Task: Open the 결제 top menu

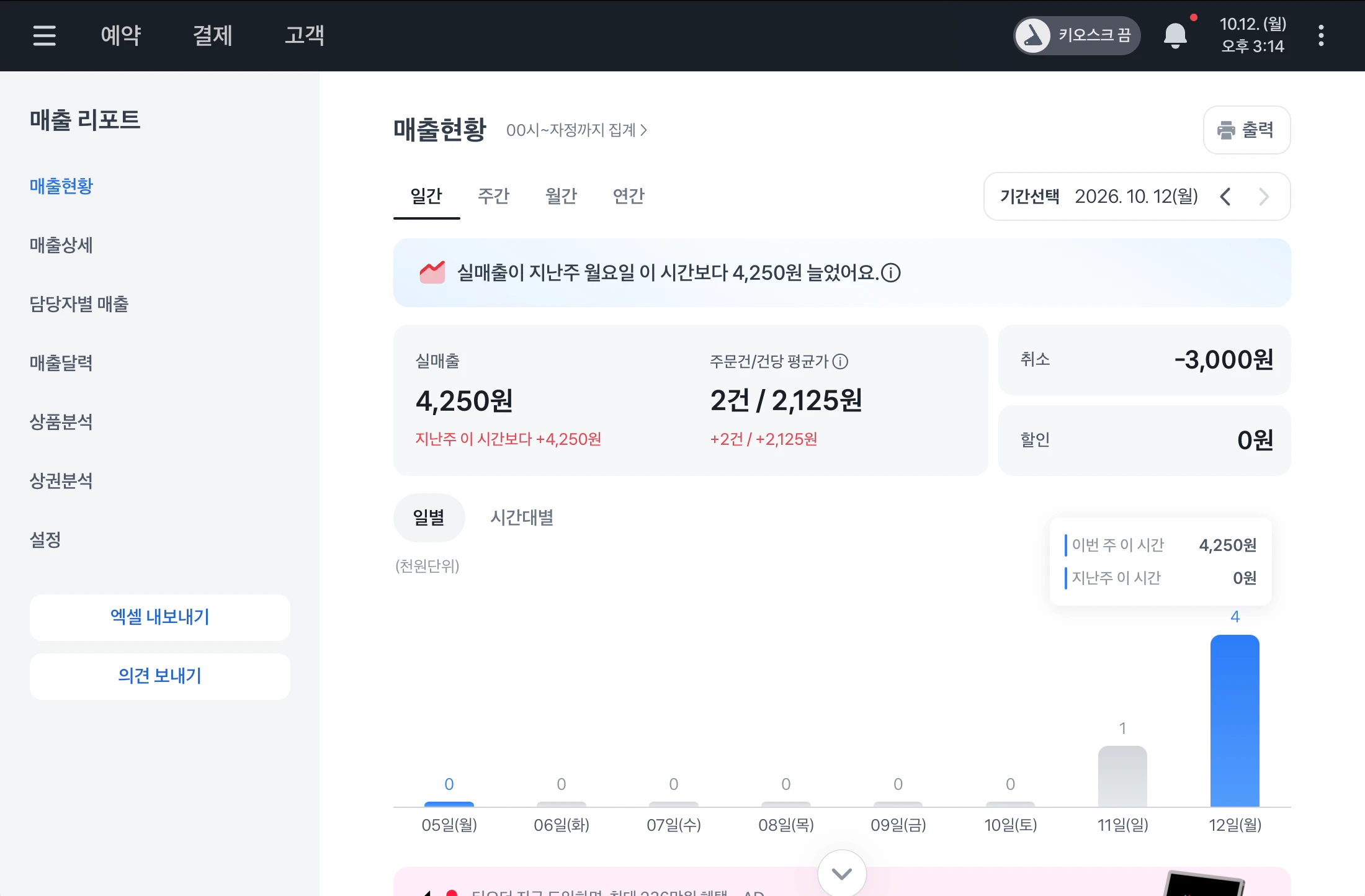Action: pos(213,35)
